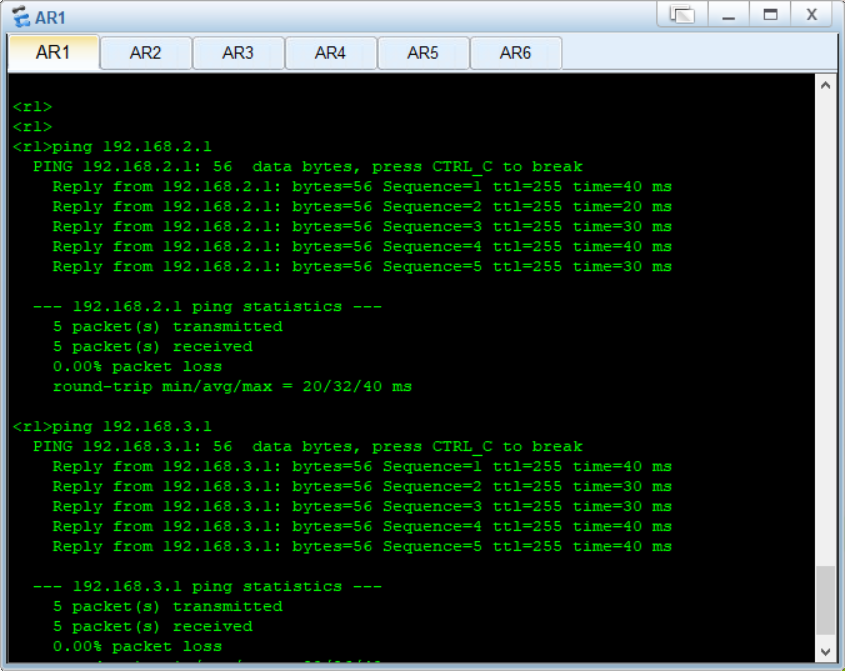This screenshot has height=671, width=845.
Task: Click the 'ping 192.168.2.1' command line
Action: point(112,147)
